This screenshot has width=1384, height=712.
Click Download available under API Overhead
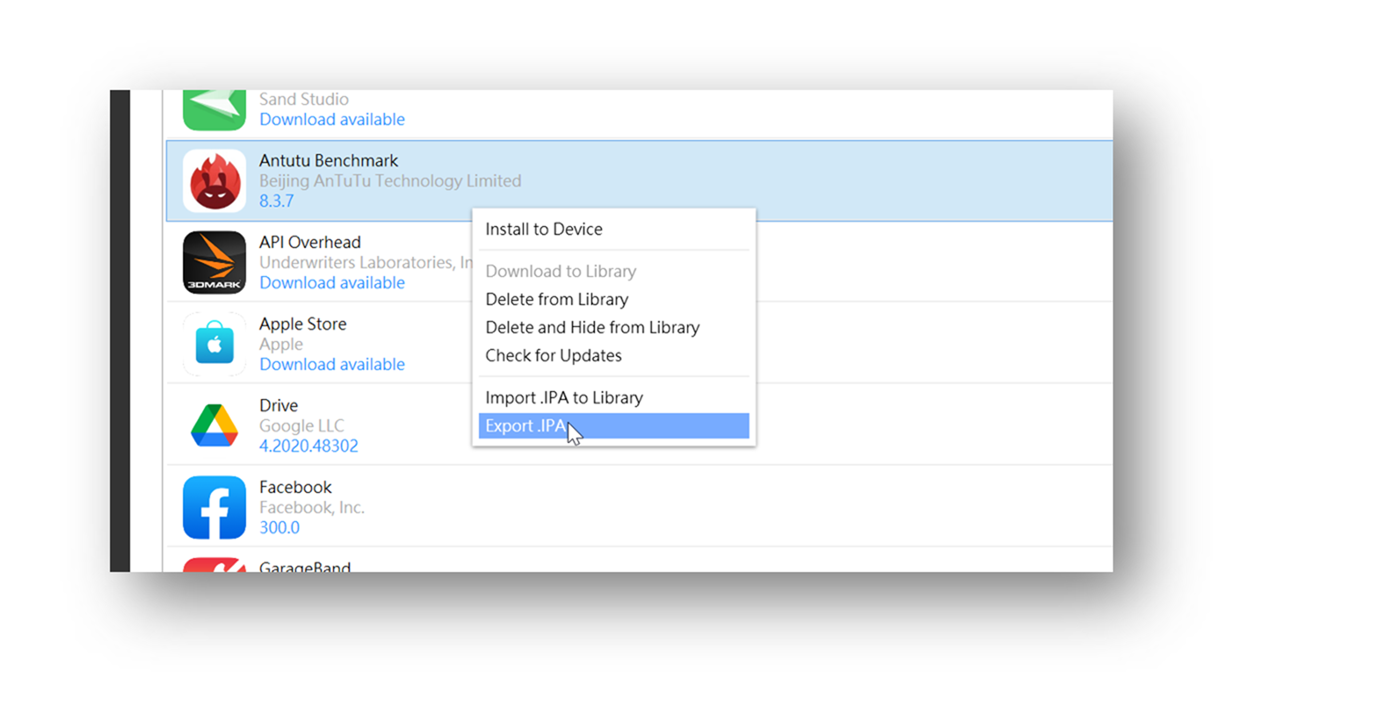[x=332, y=283]
